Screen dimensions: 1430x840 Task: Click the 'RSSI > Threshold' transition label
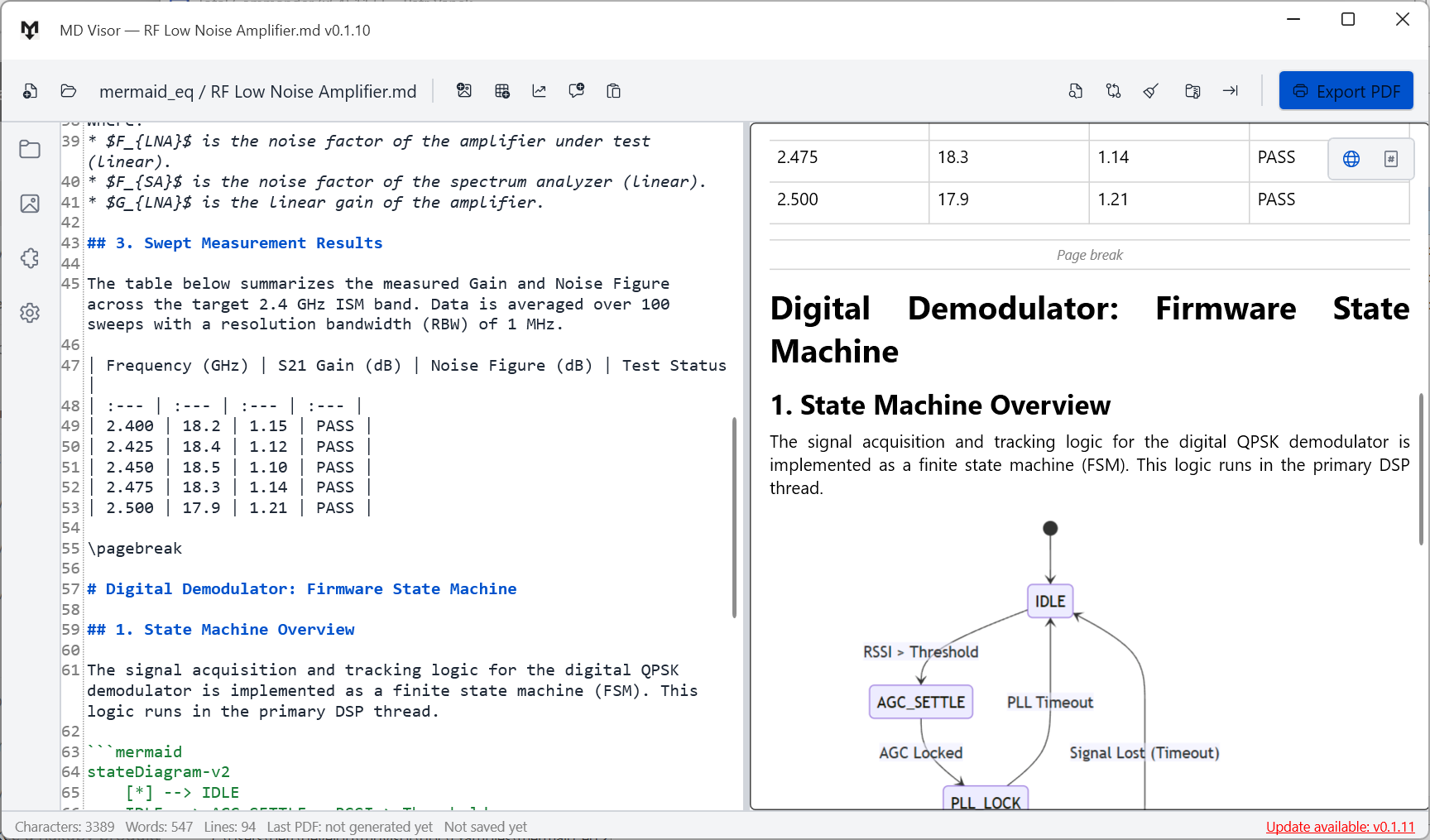pyautogui.click(x=920, y=652)
